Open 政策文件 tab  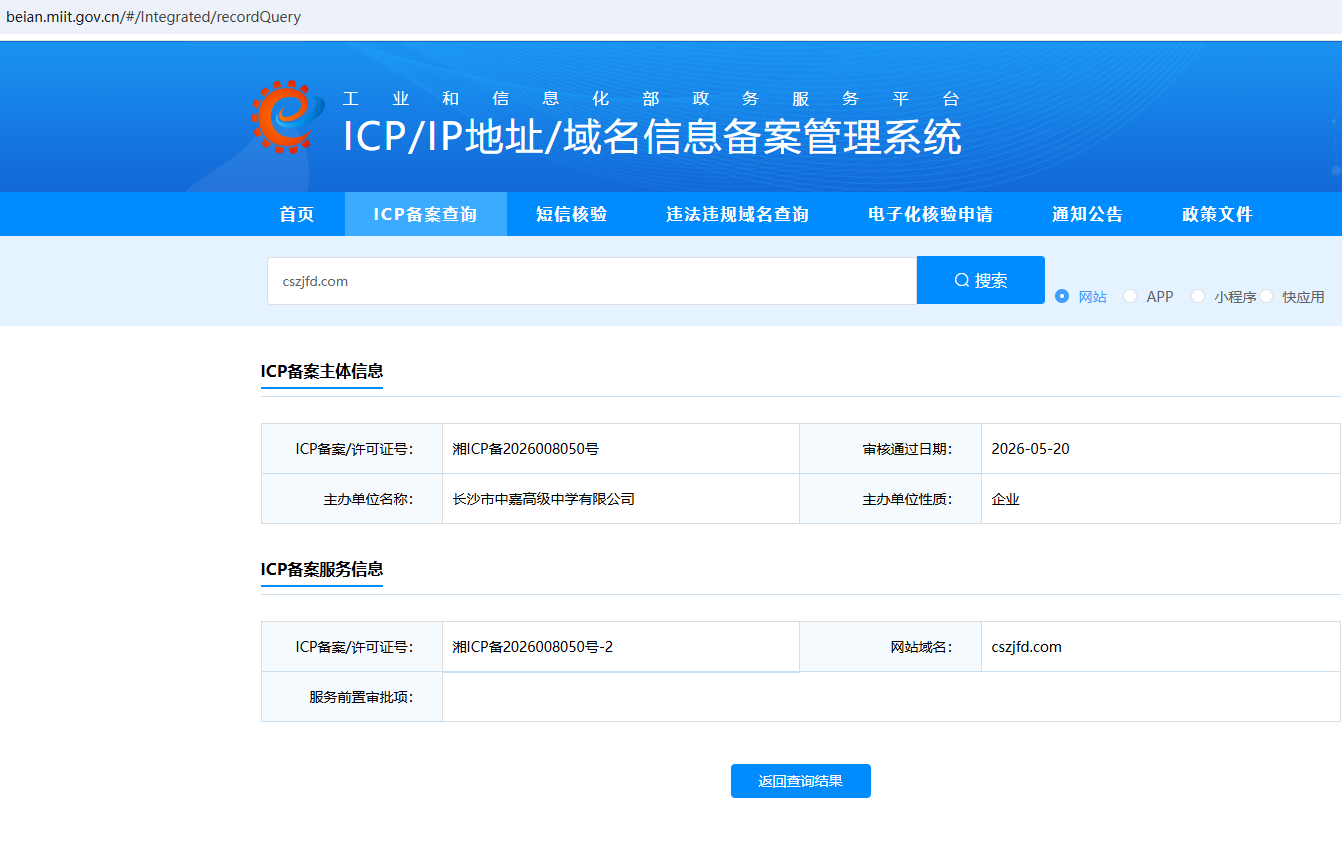(1217, 214)
